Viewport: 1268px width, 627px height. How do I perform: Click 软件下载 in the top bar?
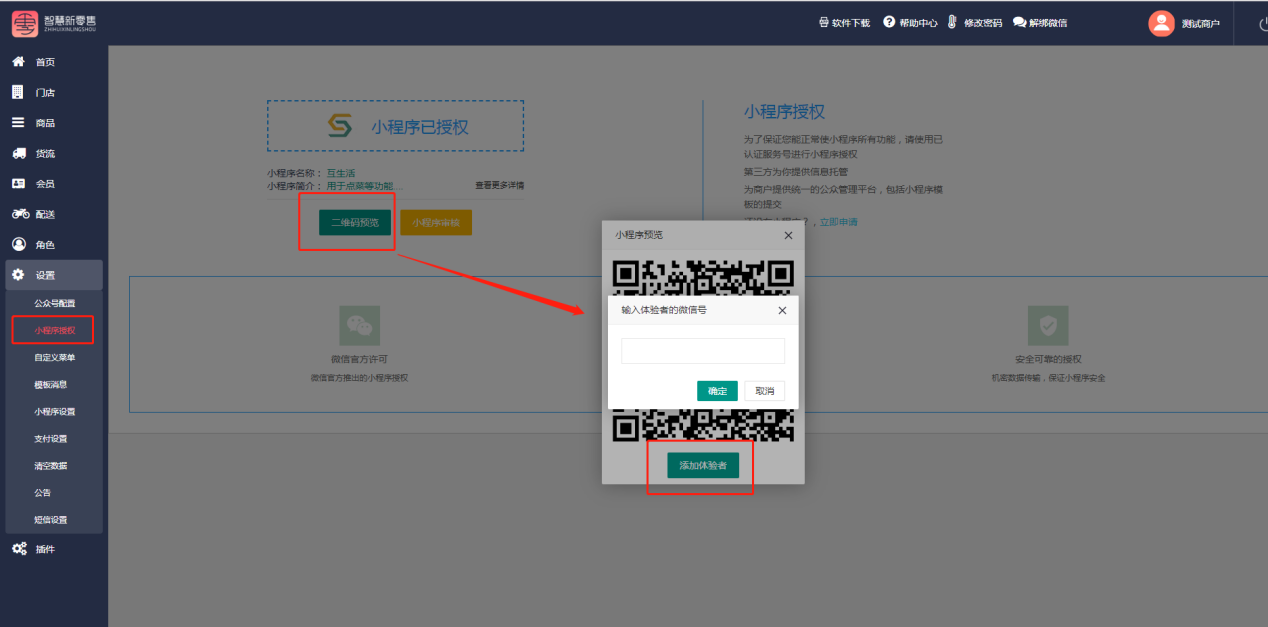click(x=851, y=23)
